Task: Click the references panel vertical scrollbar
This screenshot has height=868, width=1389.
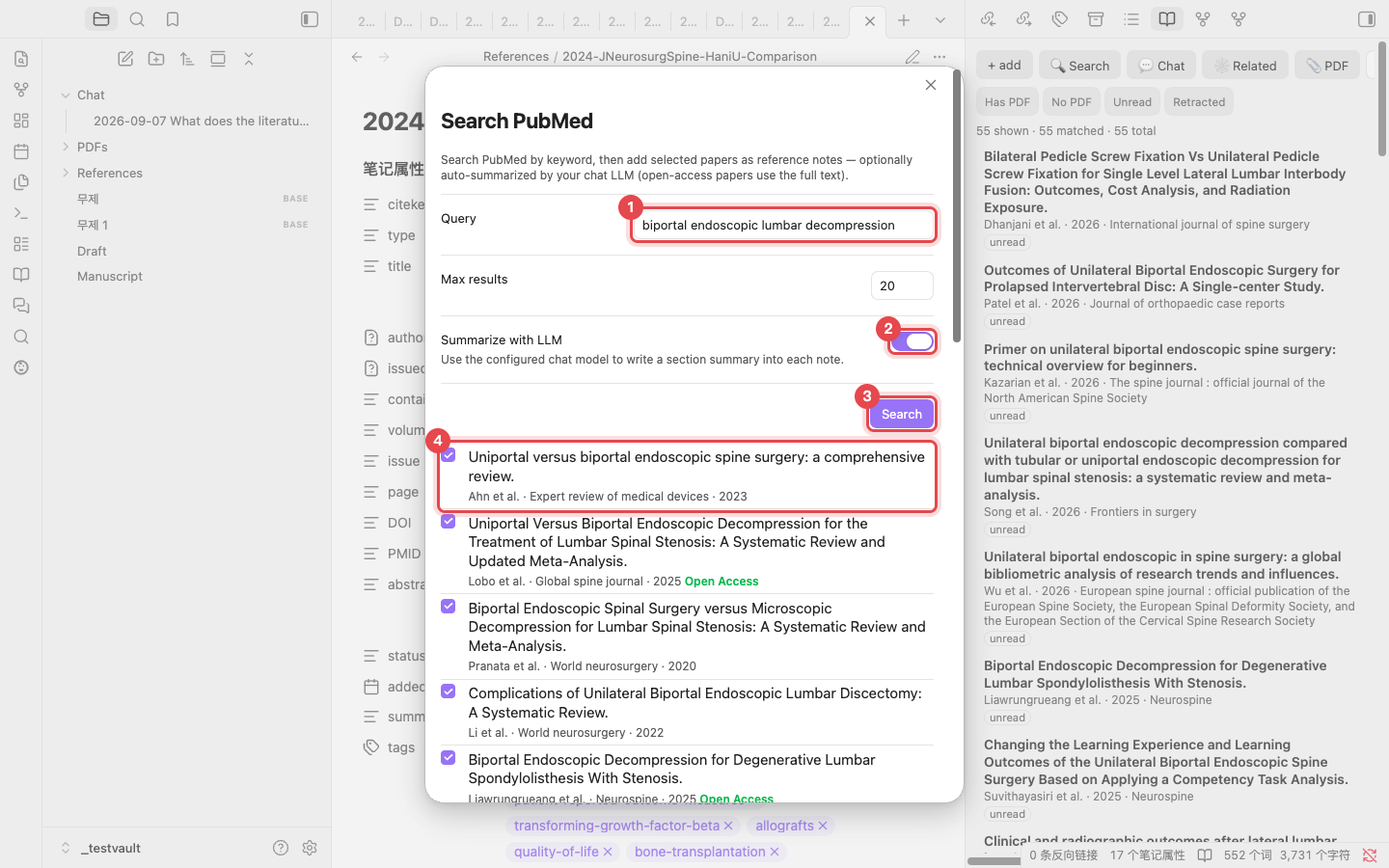Action: (x=1382, y=98)
